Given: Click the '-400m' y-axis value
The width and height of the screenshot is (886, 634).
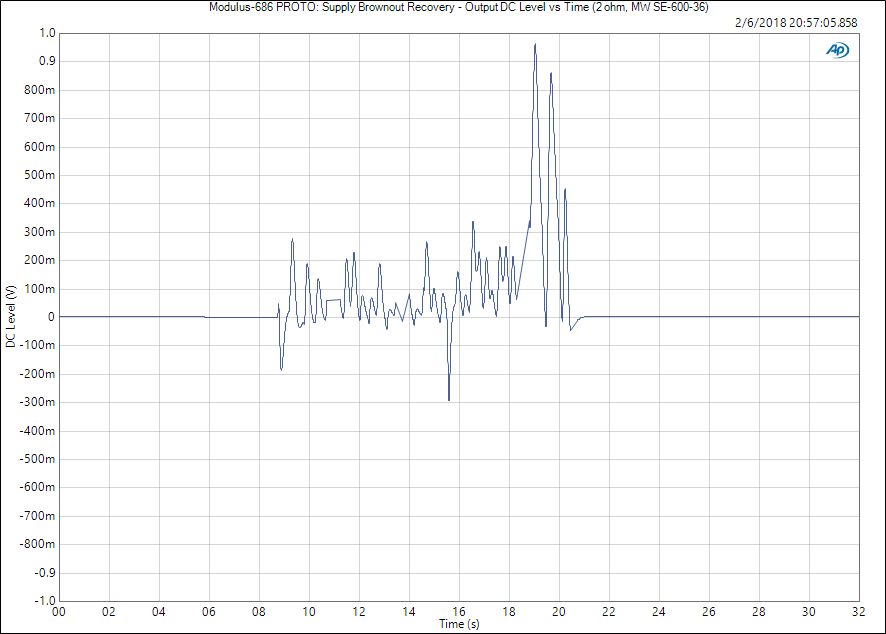Looking at the screenshot, I should click(x=37, y=431).
